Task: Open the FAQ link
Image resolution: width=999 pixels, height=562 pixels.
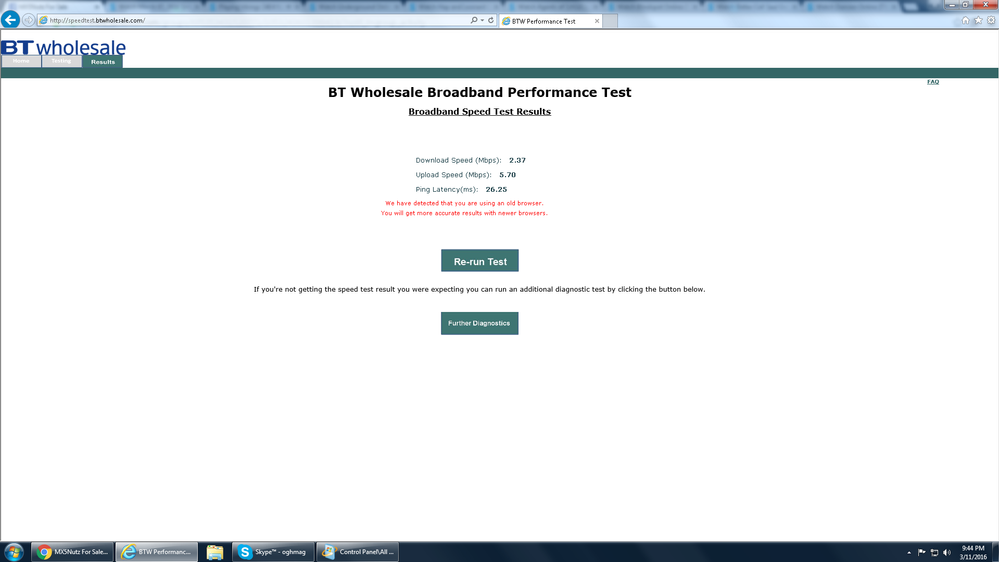Action: pos(933,82)
